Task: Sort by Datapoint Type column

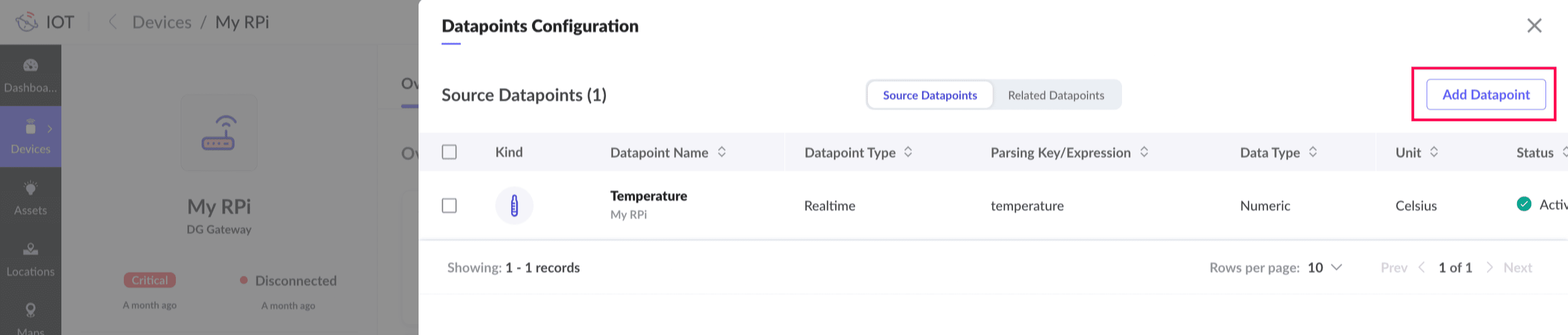Action: 908,152
